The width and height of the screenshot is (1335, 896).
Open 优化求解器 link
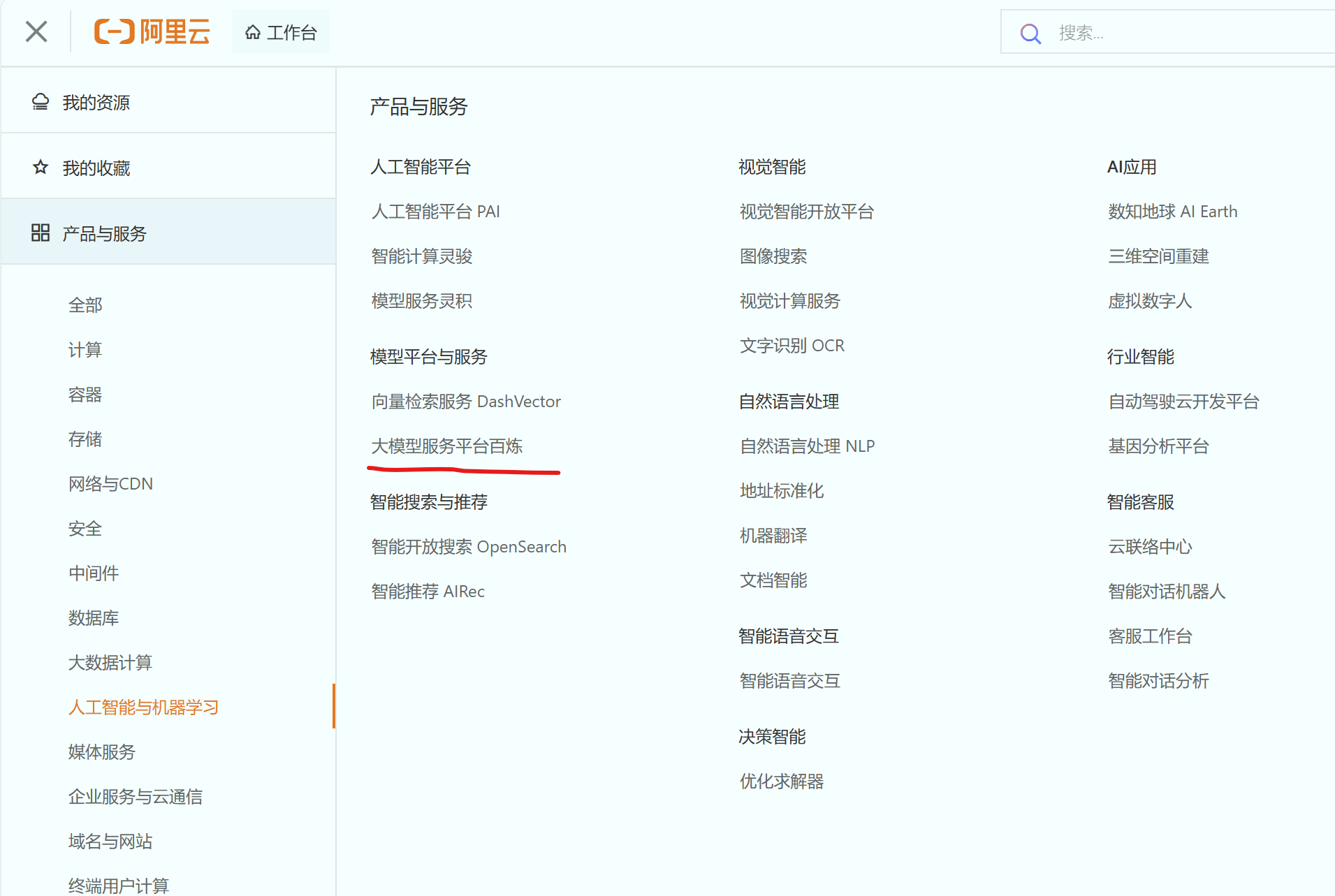tap(782, 781)
